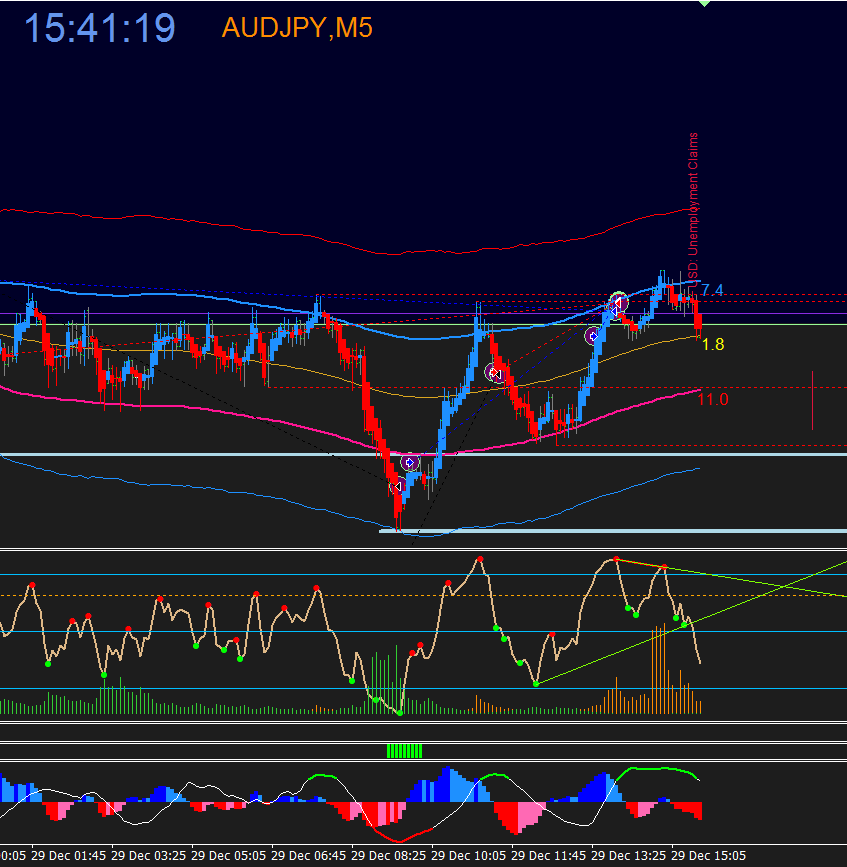This screenshot has height=867, width=847.
Task: Select the circled blue right-arrow marker on the 13:25 rally
Action: 593,336
